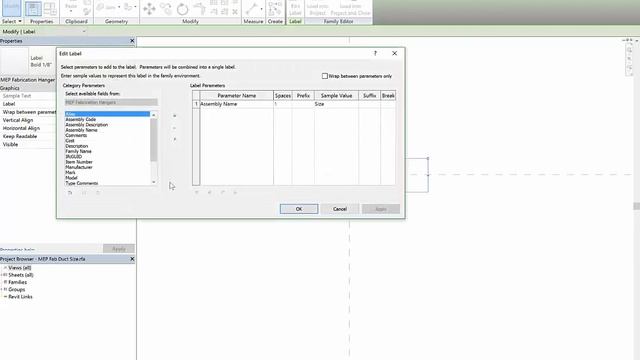Select Manufacturer in the parameter list
This screenshot has height=360, width=640.
click(79, 167)
